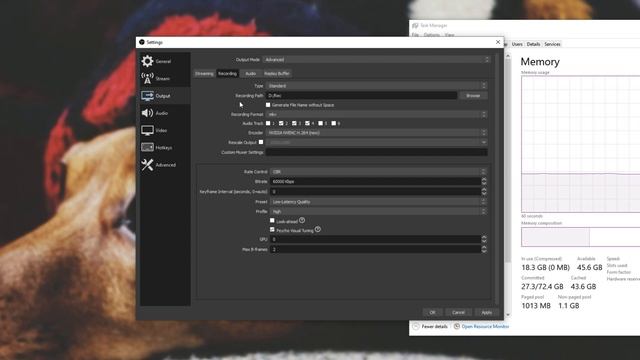
Task: Open the Recording Format dropdown
Action: 376,114
